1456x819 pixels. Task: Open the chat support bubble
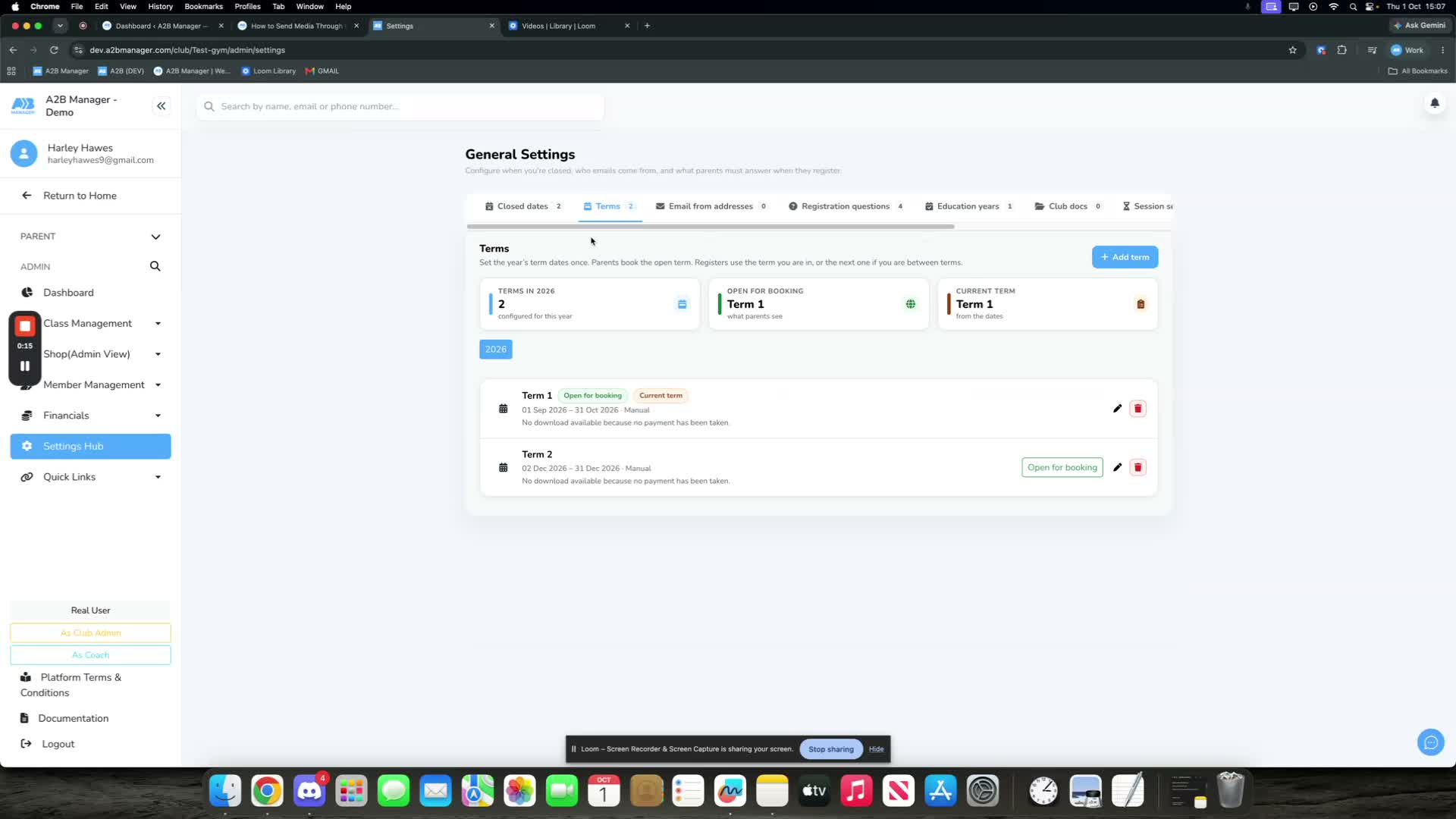(1430, 742)
